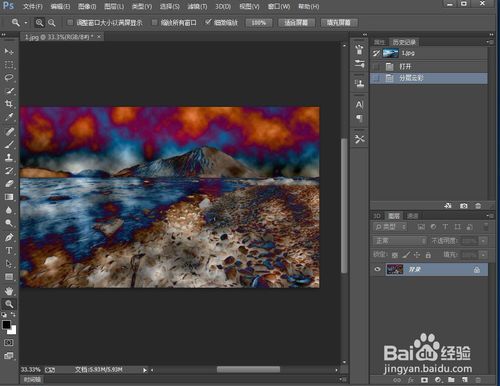The height and width of the screenshot is (386, 500).
Task: Open the blend mode dropdown 正常
Action: (400, 241)
